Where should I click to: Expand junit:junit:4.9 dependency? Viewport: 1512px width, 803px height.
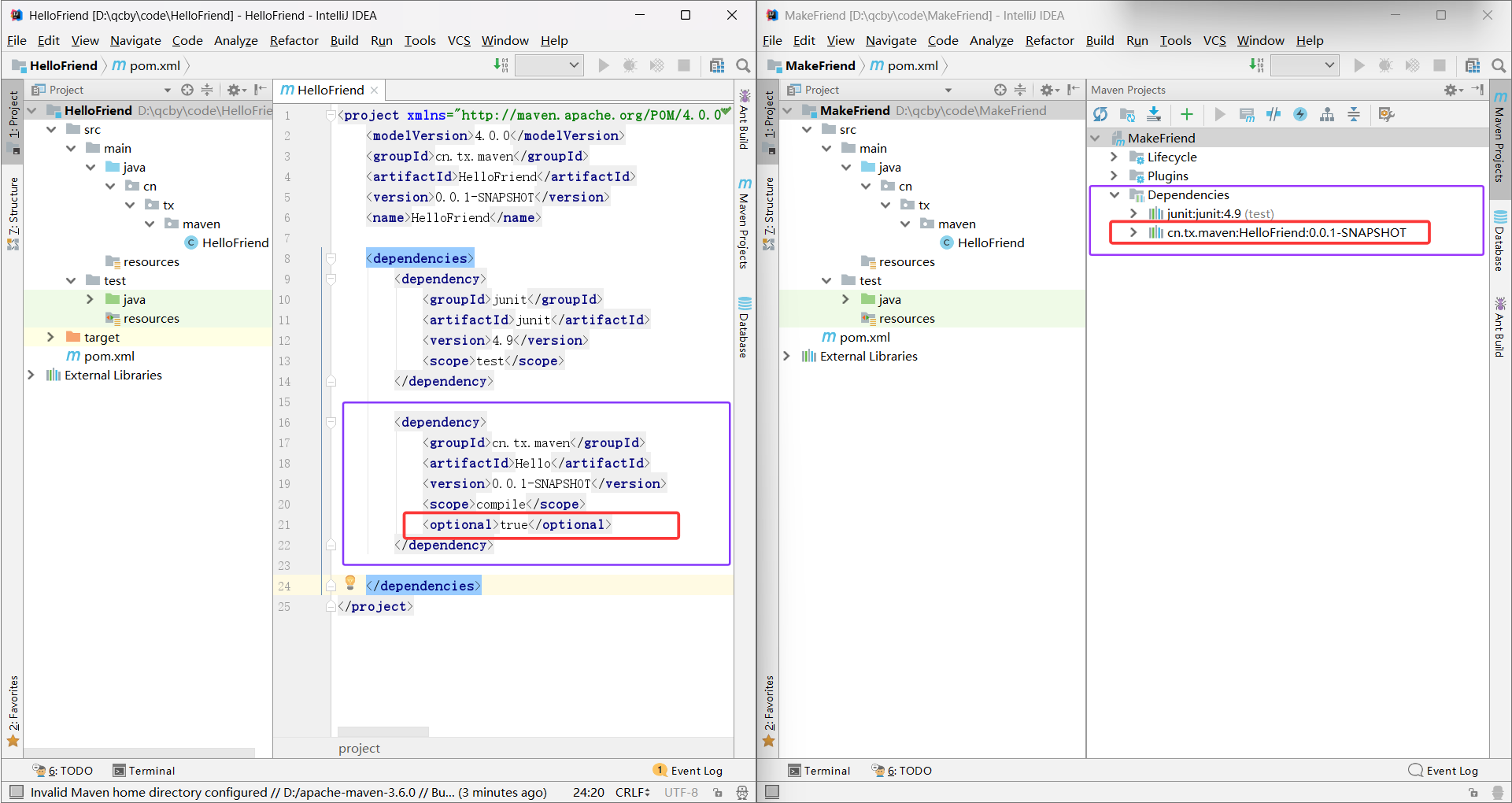pos(1133,213)
